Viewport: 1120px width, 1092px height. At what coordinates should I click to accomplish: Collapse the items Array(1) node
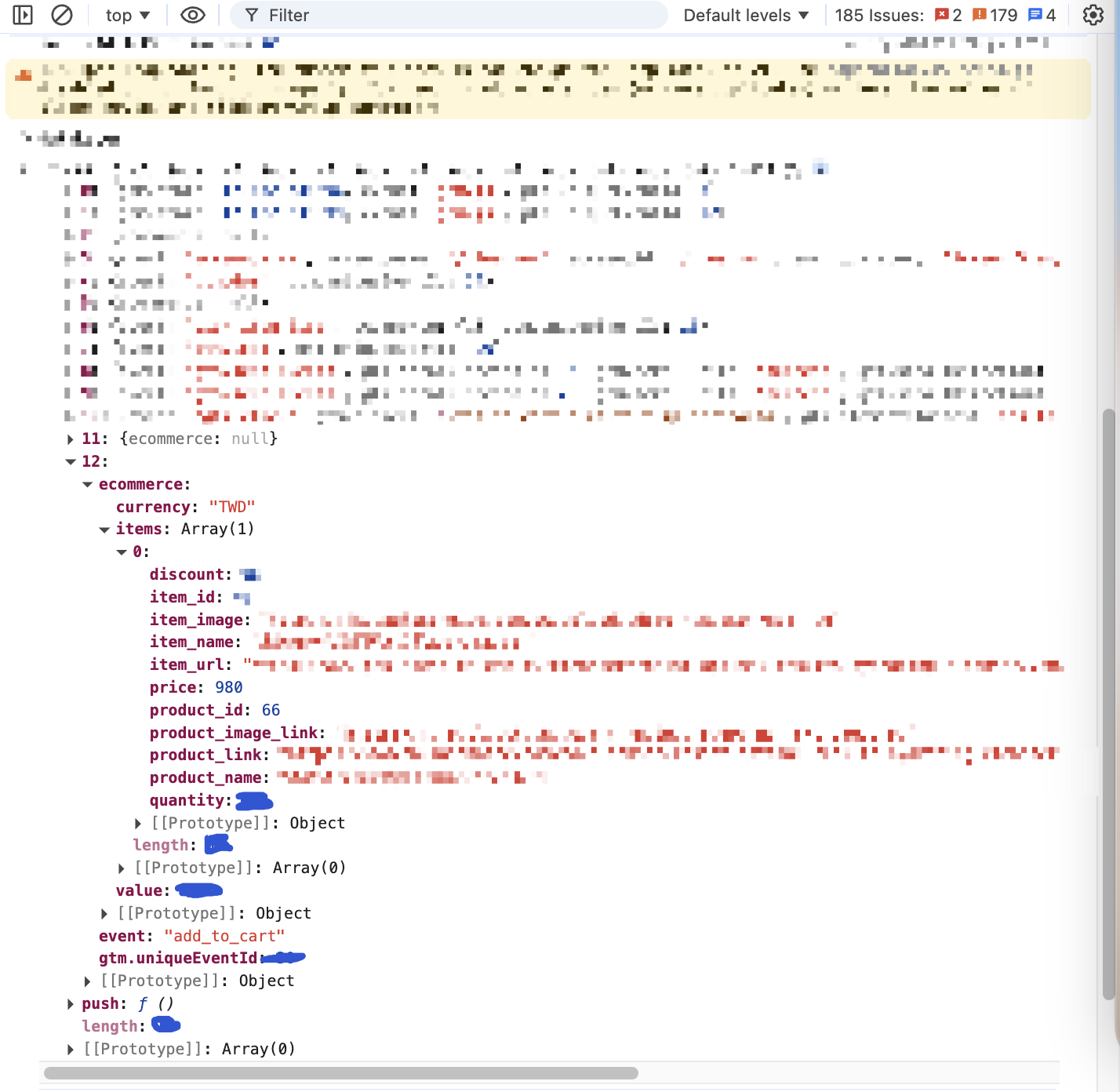(104, 530)
